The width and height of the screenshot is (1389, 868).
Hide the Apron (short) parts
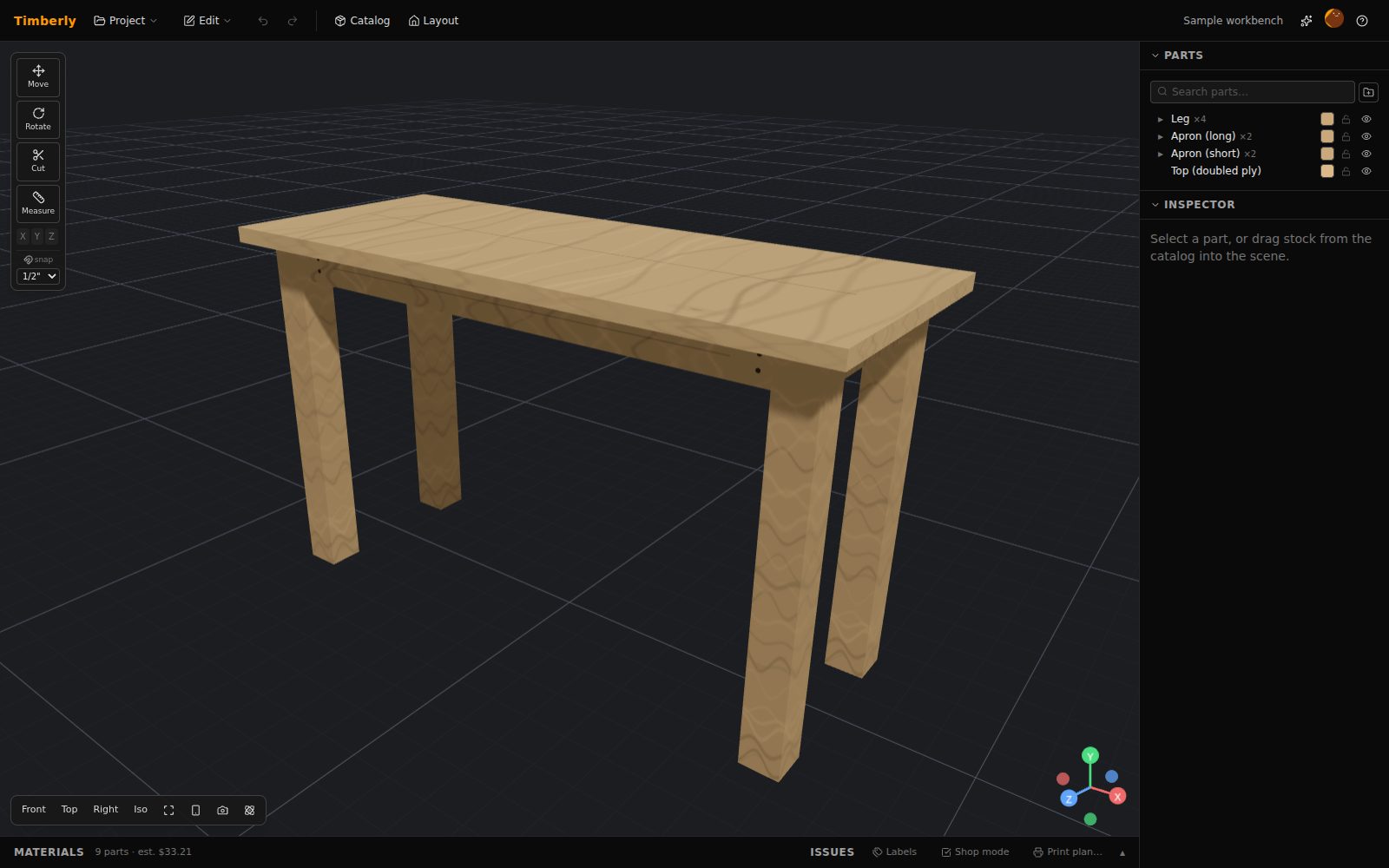tap(1366, 154)
